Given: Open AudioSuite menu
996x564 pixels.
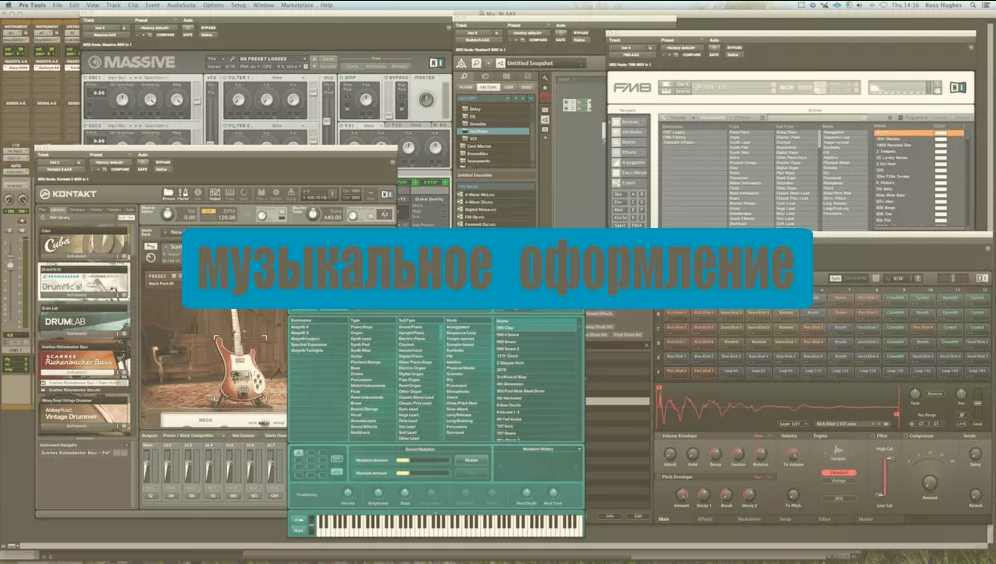Looking at the screenshot, I should pos(181,5).
